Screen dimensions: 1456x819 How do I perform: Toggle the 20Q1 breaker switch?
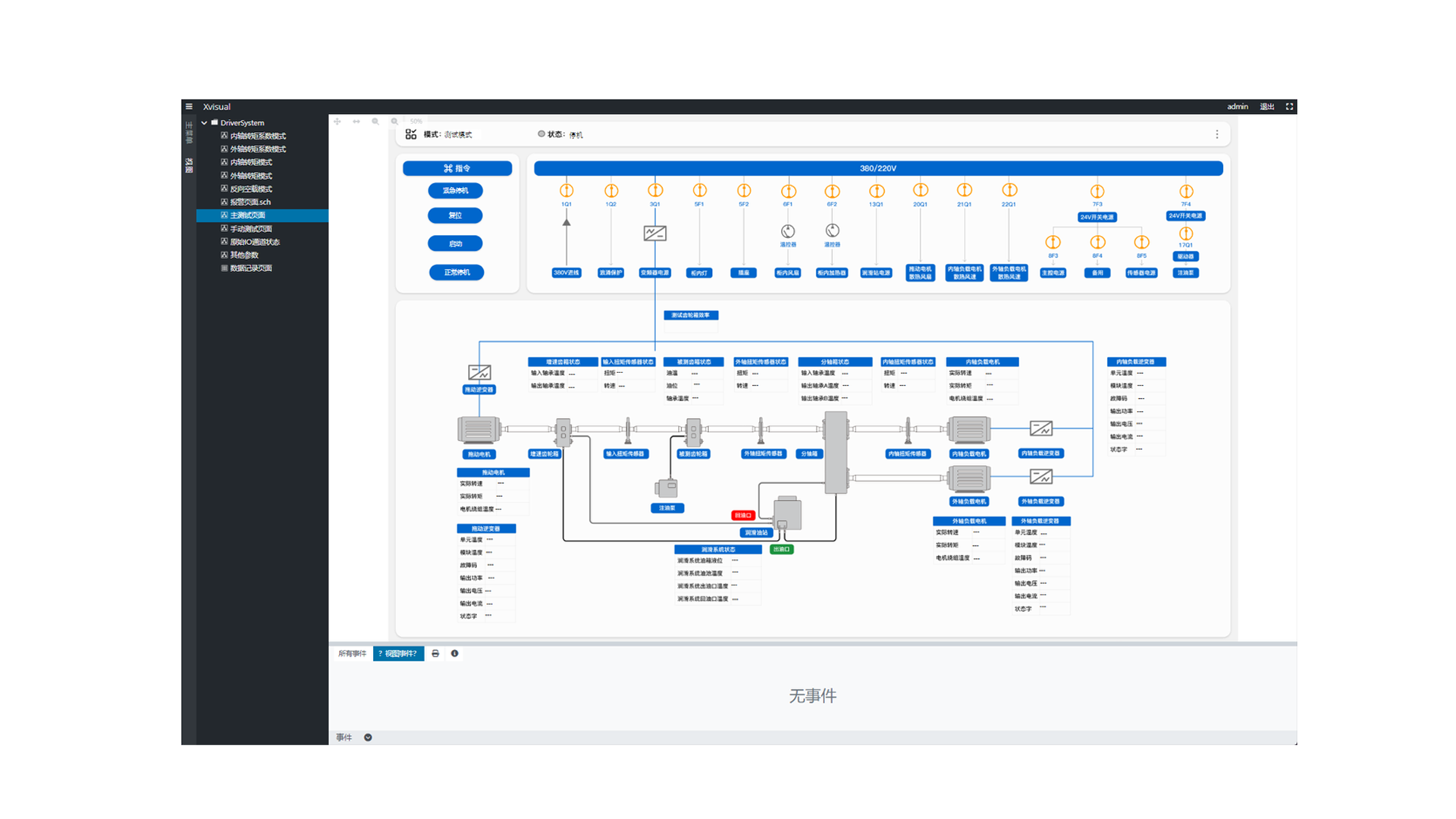click(x=921, y=190)
